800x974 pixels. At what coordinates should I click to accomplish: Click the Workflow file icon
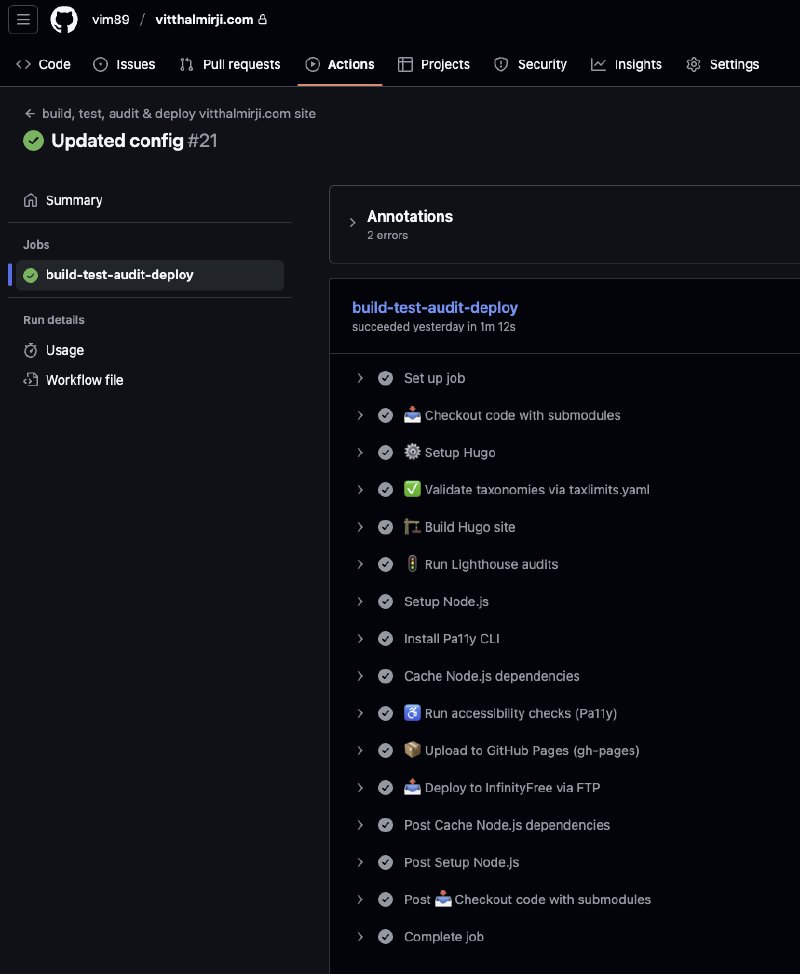[x=30, y=380]
